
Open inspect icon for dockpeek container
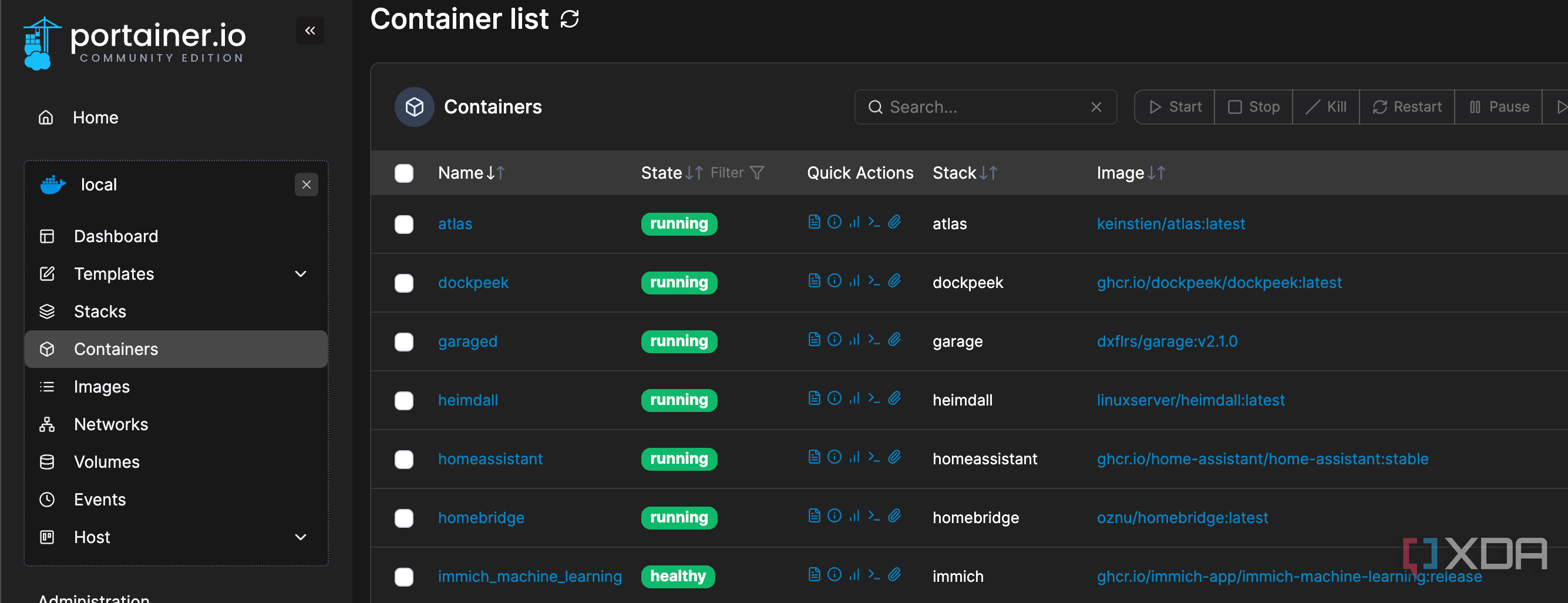pyautogui.click(x=835, y=281)
